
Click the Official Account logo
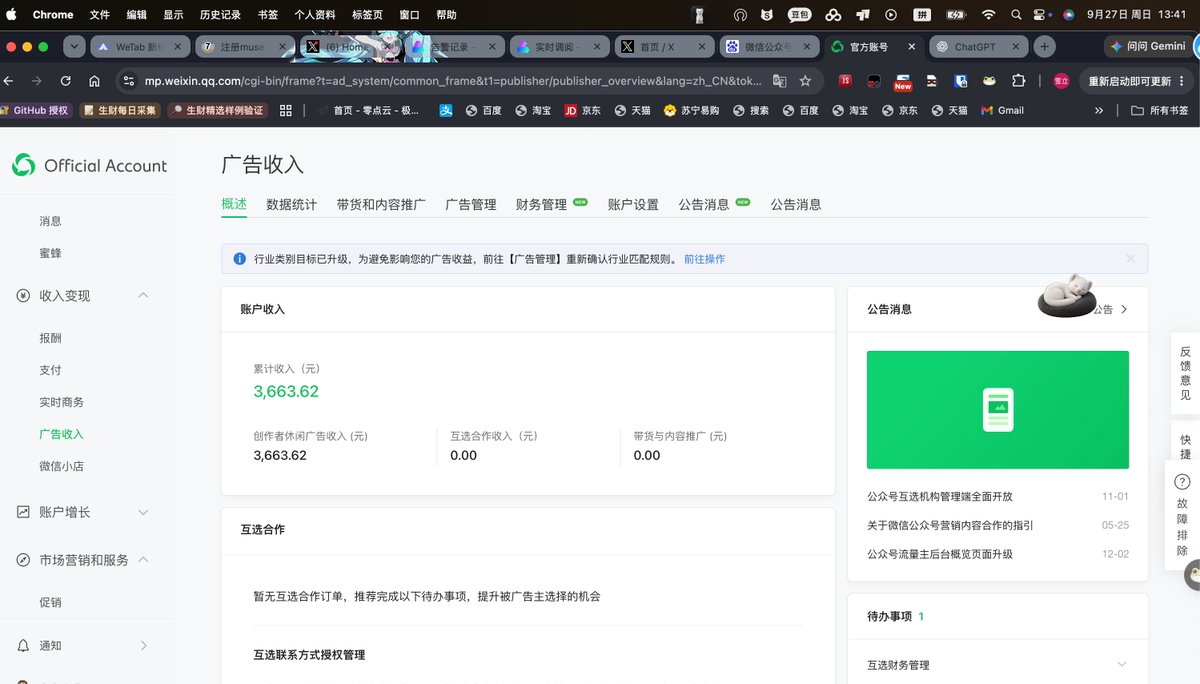pos(90,166)
